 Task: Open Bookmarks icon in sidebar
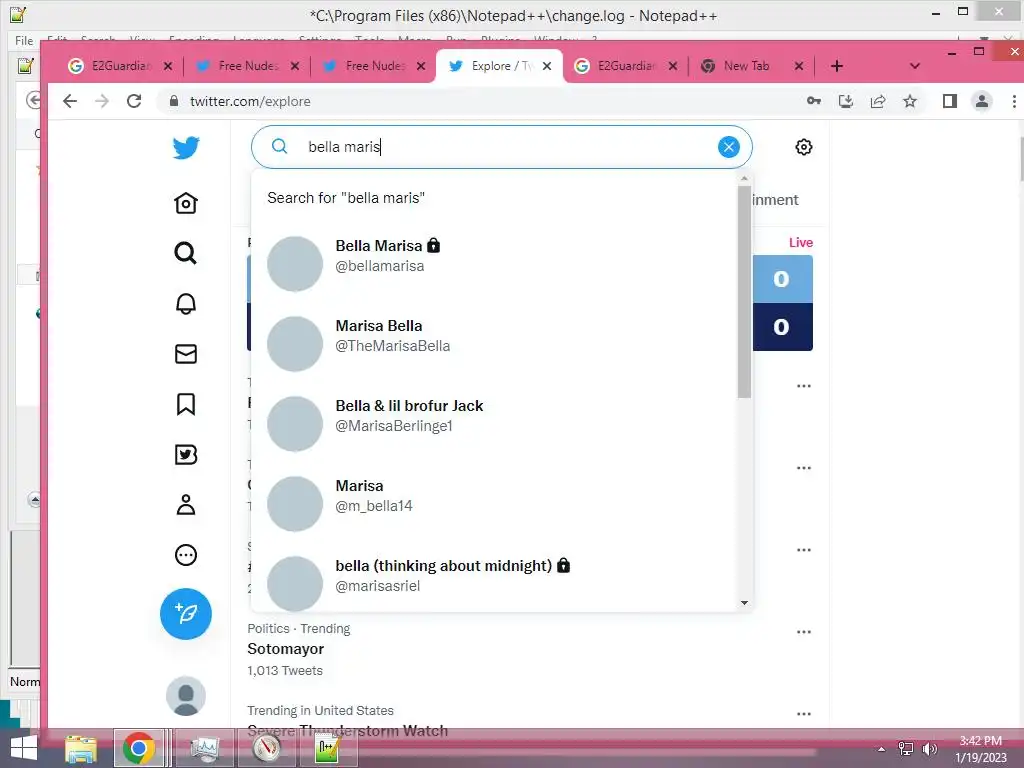pos(186,404)
